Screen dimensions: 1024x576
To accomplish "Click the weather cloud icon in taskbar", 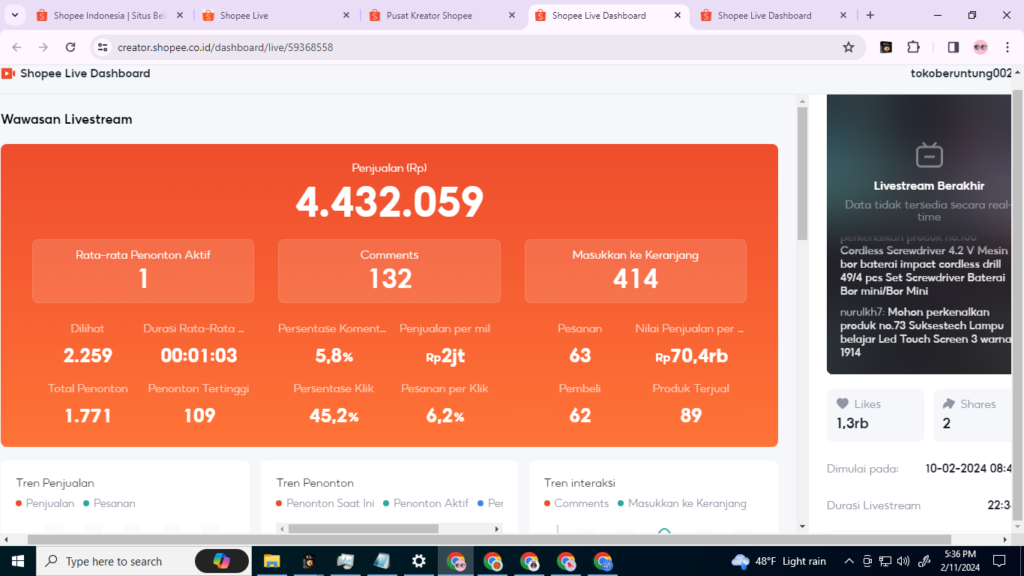I will click(740, 561).
